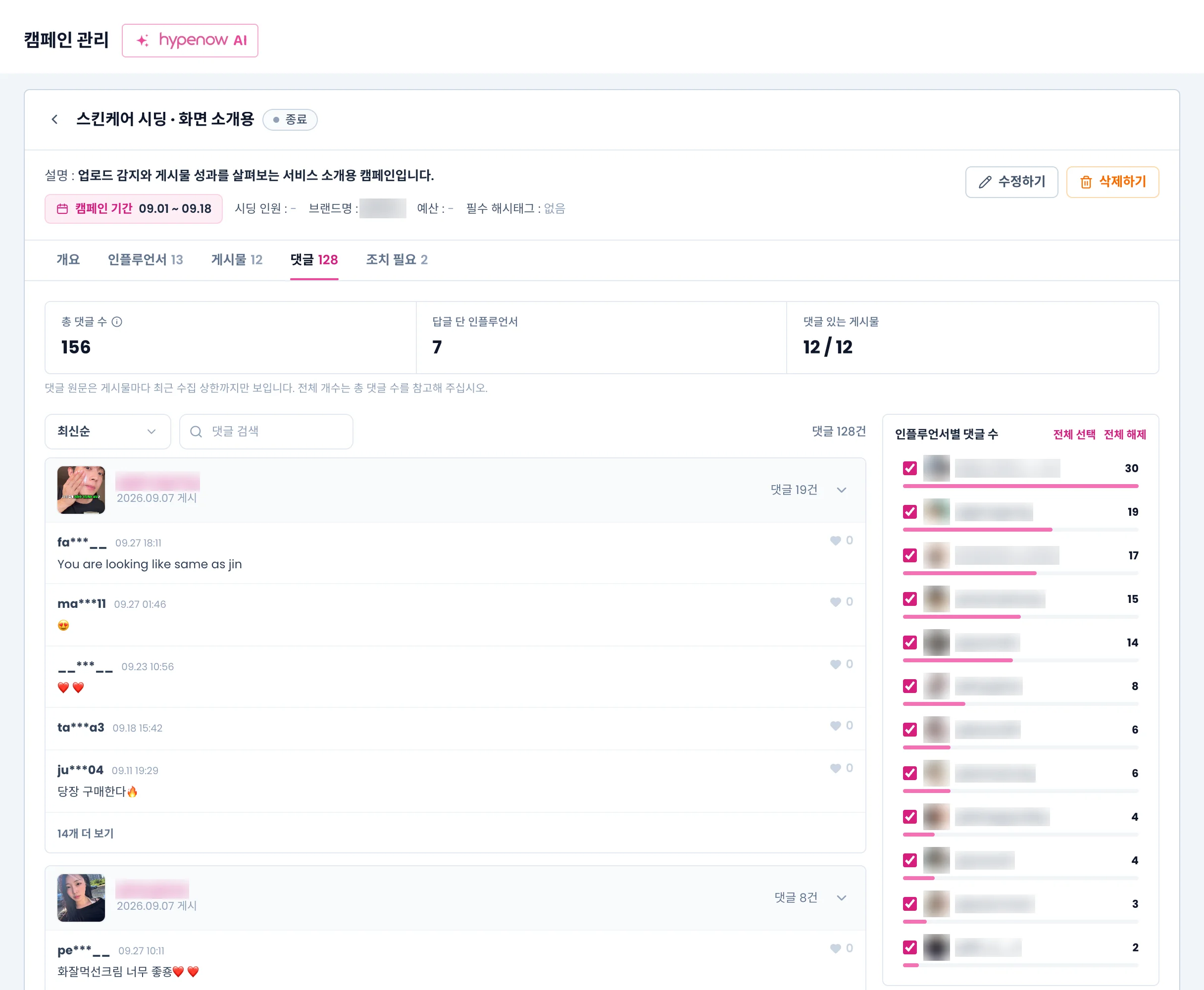The height and width of the screenshot is (990, 1204).
Task: Click the heart icon on fa***__ comment
Action: tap(836, 541)
